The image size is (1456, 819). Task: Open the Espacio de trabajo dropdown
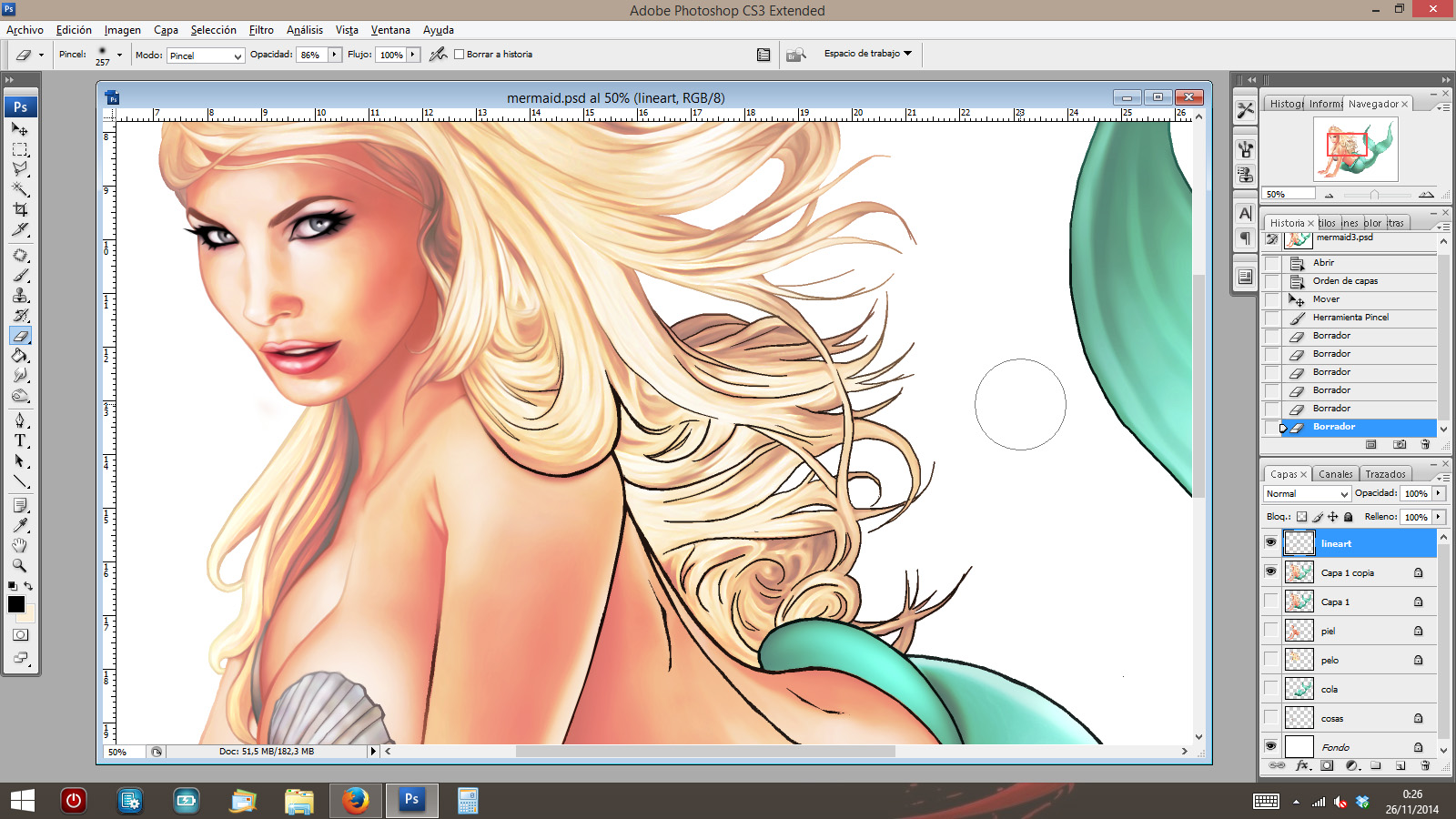click(x=868, y=54)
